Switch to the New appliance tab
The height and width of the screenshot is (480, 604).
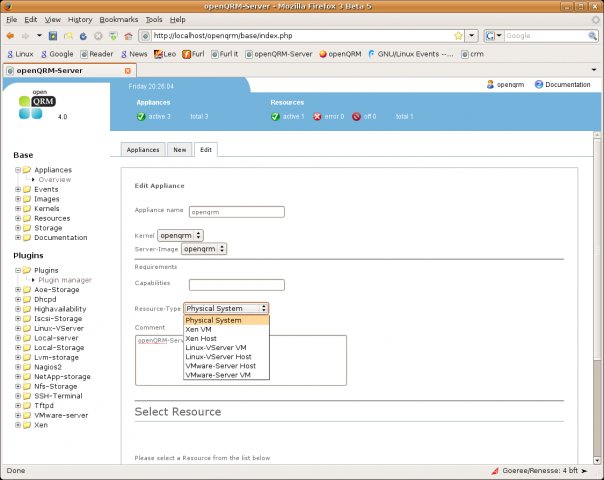coord(180,150)
